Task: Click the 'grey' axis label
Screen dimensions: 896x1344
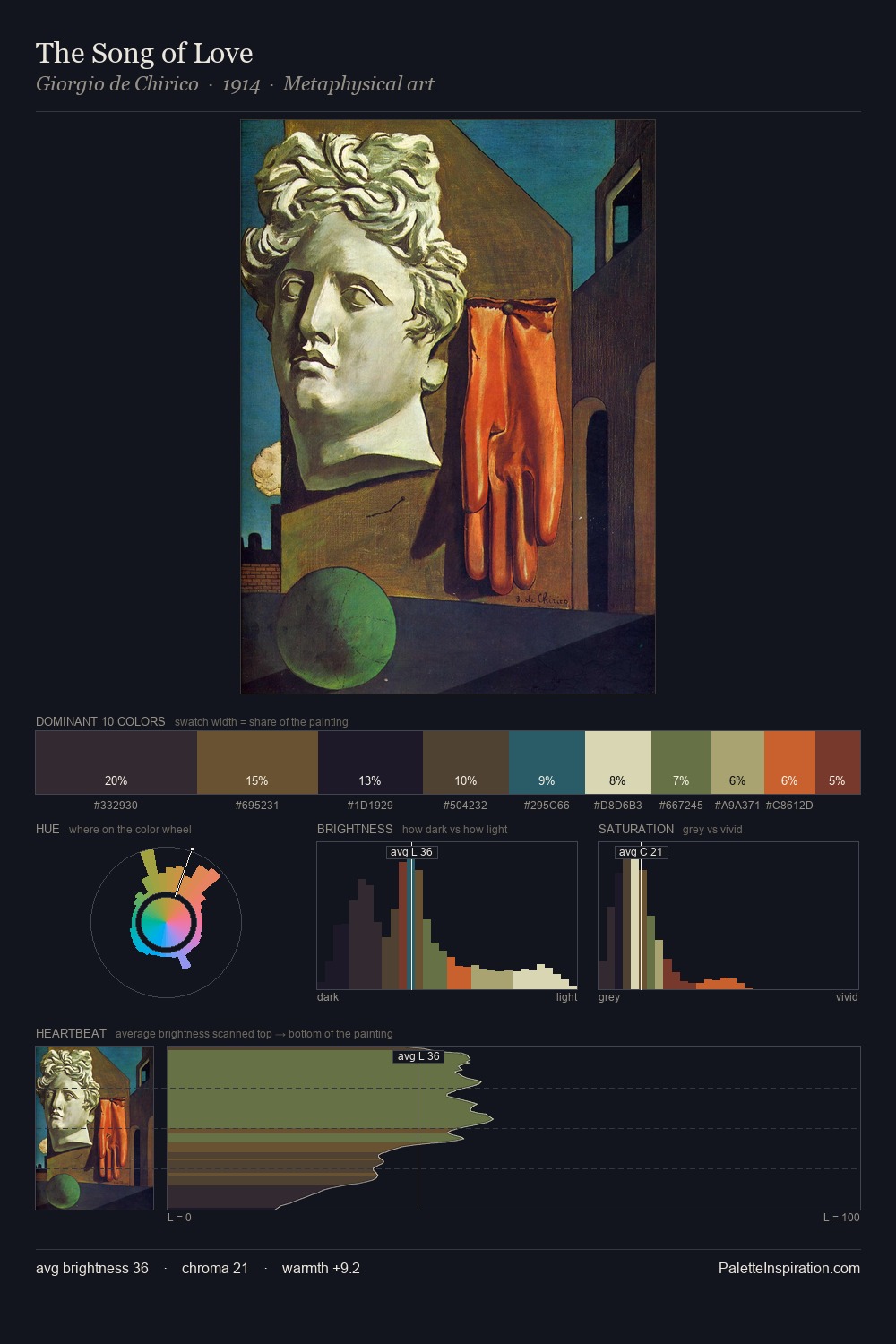Action: click(609, 997)
